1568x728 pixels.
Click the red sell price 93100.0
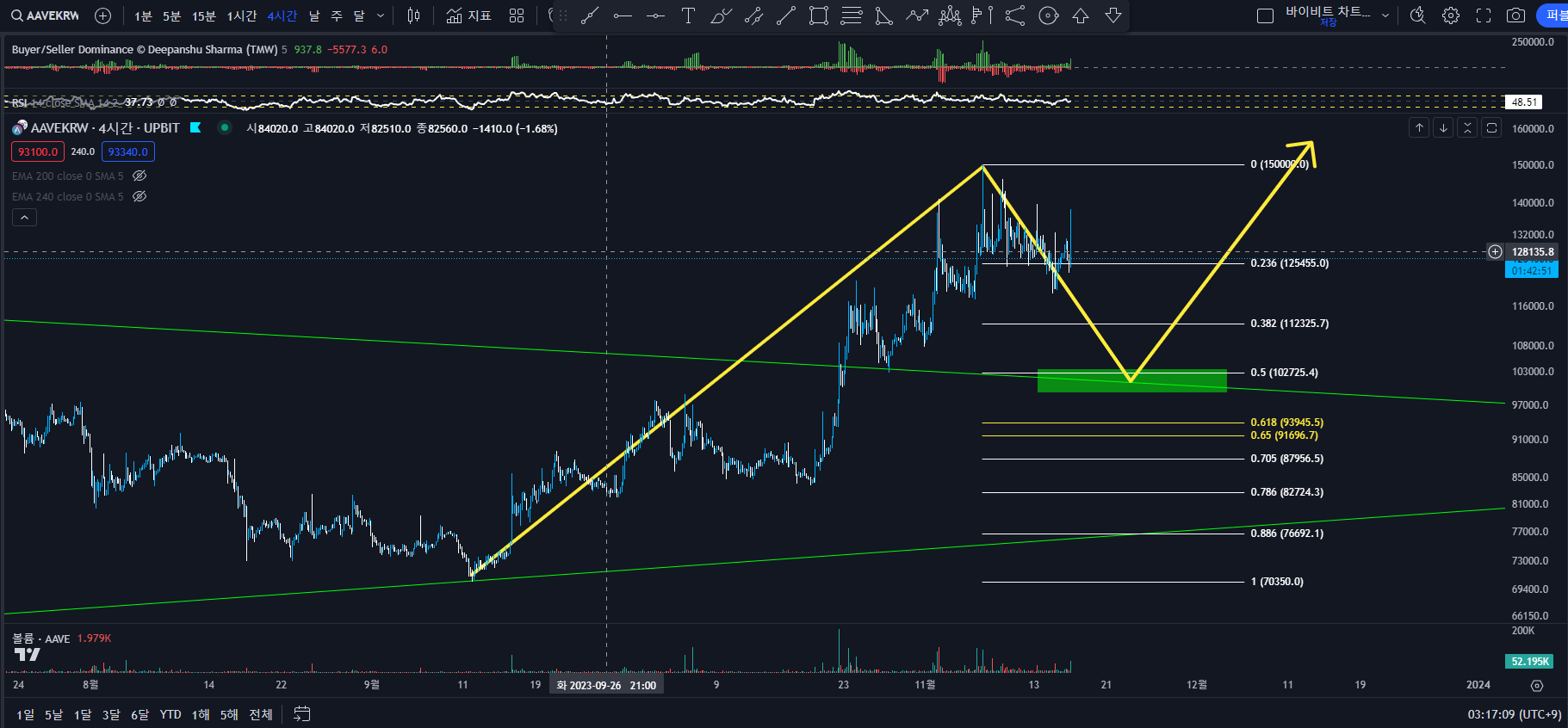tap(38, 151)
